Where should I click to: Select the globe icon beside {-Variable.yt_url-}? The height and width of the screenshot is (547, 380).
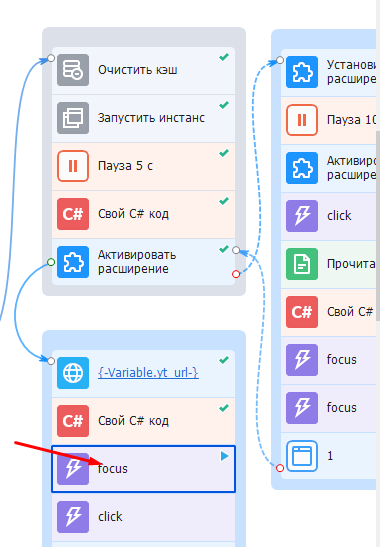pos(73,373)
